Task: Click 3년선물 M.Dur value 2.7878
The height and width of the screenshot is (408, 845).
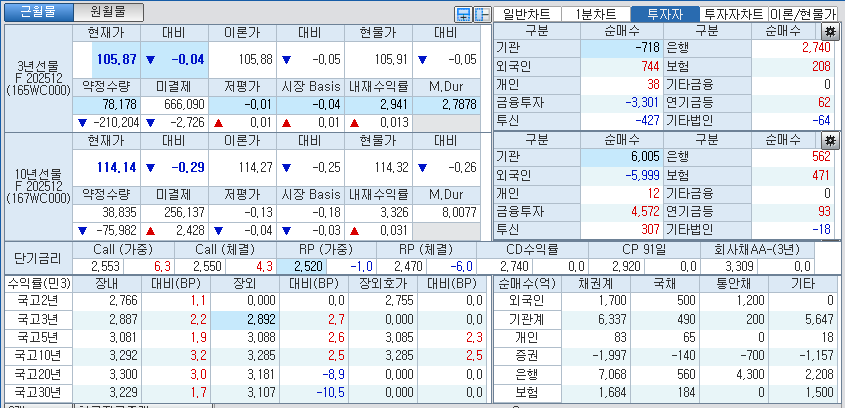Action: (x=459, y=104)
